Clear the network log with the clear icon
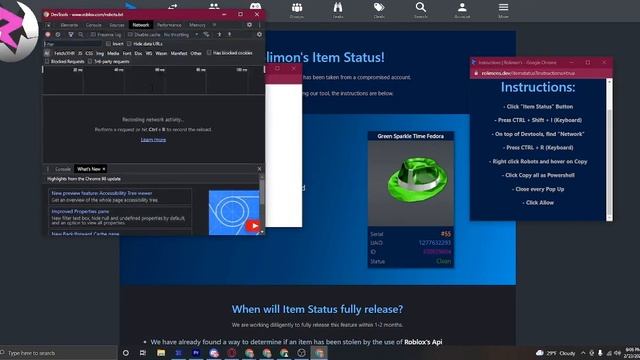Viewport: 640px width, 360px height. [x=58, y=35]
